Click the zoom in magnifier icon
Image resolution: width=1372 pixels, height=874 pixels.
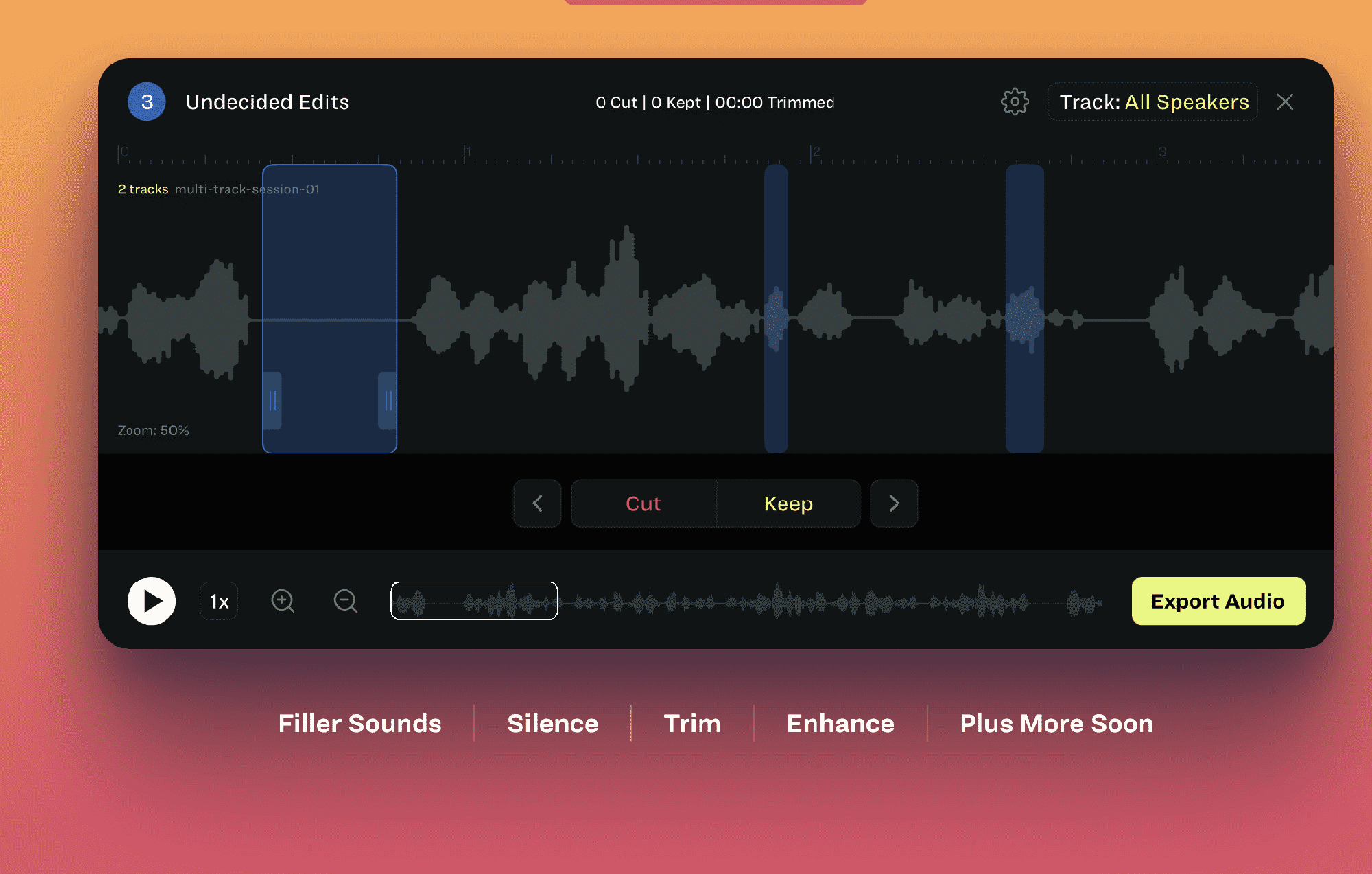283,601
